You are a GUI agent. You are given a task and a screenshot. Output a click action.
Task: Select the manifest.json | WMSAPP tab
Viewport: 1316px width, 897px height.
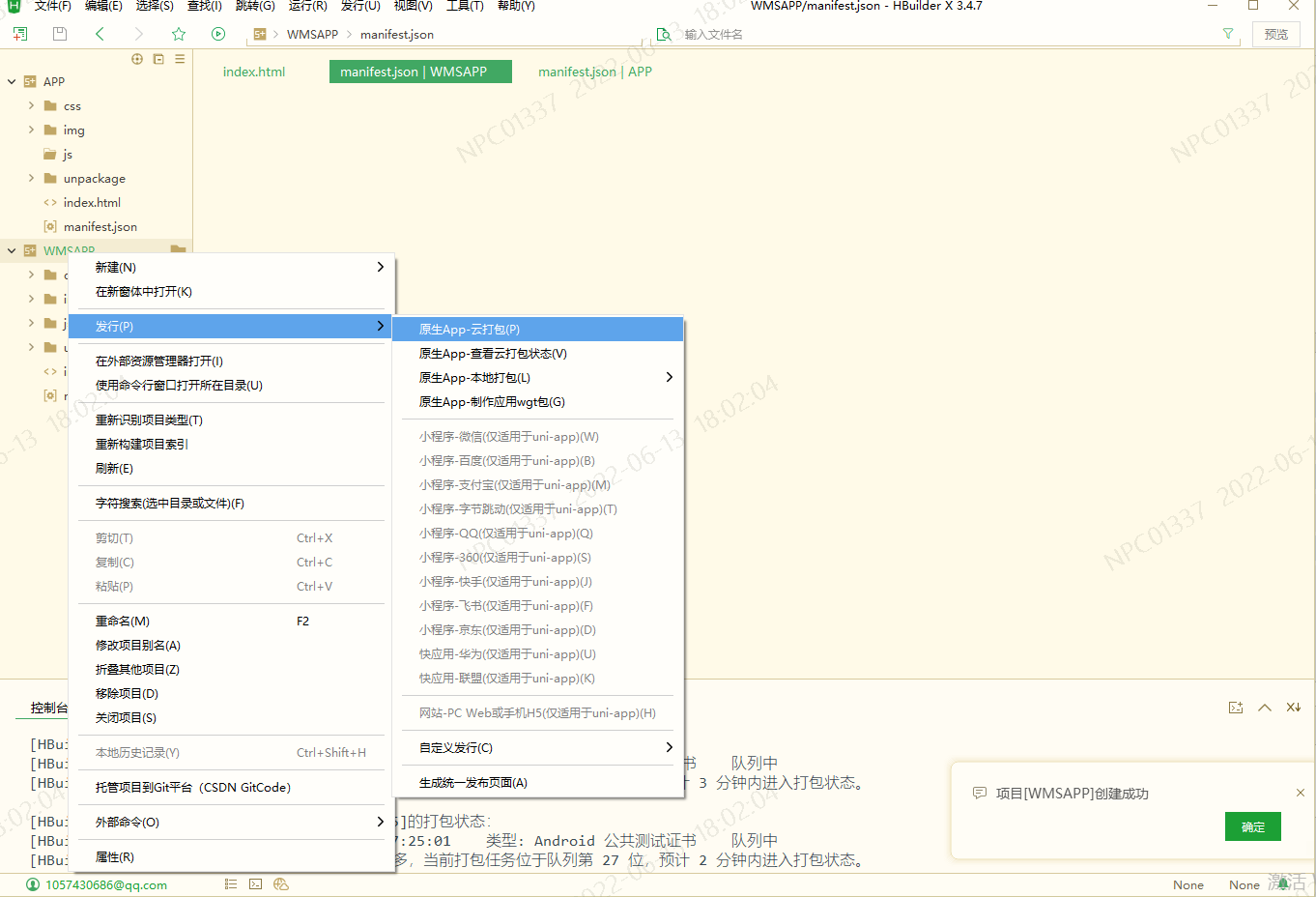pos(420,72)
